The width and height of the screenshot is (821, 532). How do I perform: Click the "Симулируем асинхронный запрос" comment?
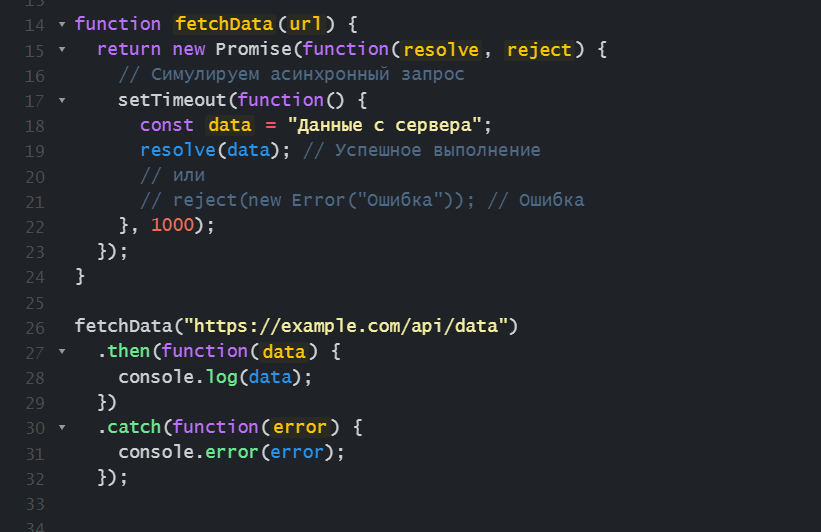[290, 75]
